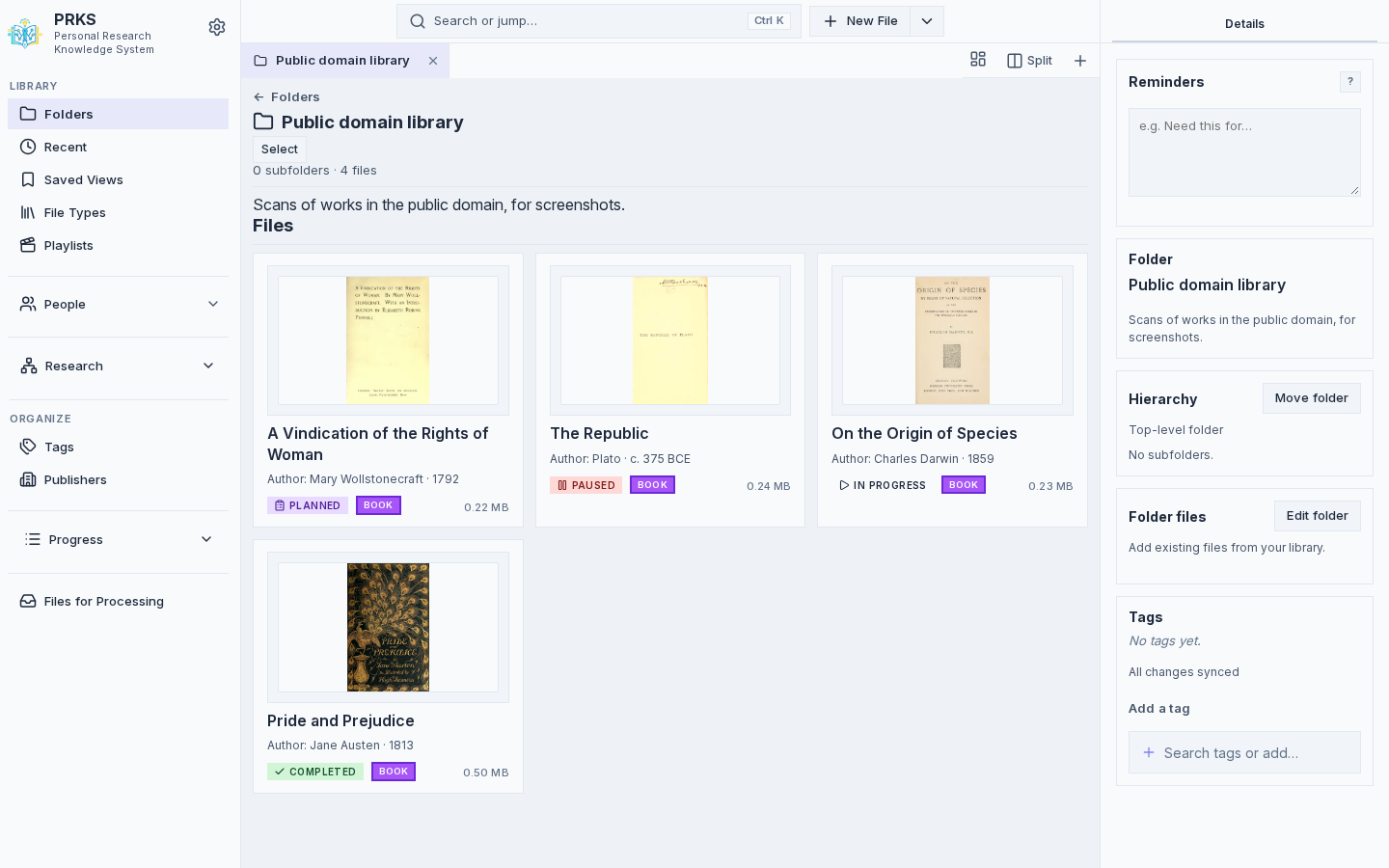This screenshot has height=868, width=1389.
Task: Click 'Author: Charles Darwin · 1859' text
Action: tap(912, 459)
